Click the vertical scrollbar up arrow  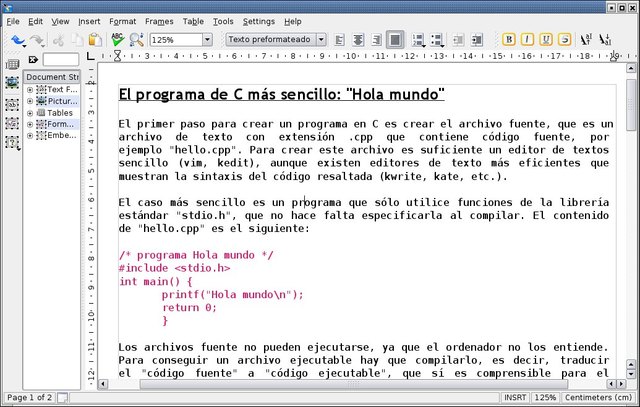[x=631, y=68]
